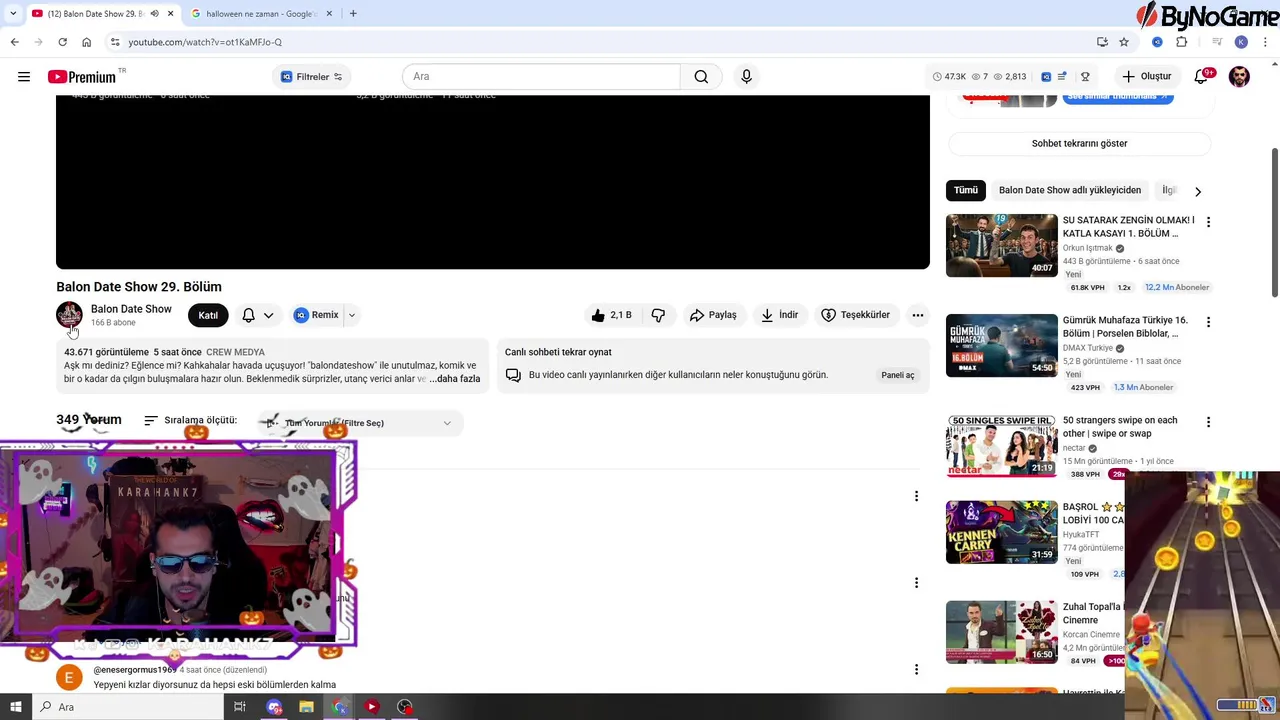Open the Tüm Yorumlar filter dropdown
The width and height of the screenshot is (1280, 720).
(359, 423)
